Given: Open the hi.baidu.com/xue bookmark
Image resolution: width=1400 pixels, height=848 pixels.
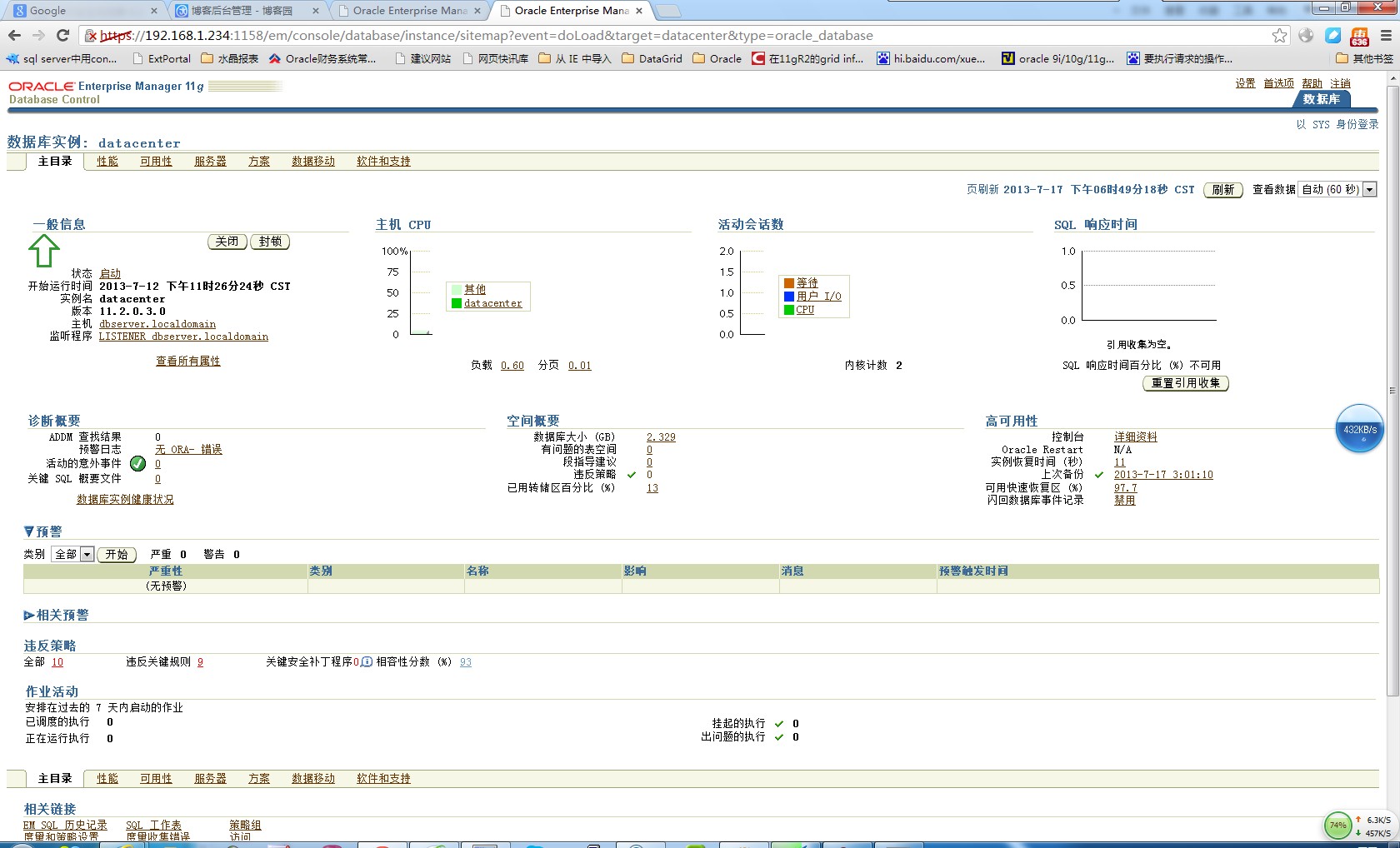Looking at the screenshot, I should [x=931, y=58].
